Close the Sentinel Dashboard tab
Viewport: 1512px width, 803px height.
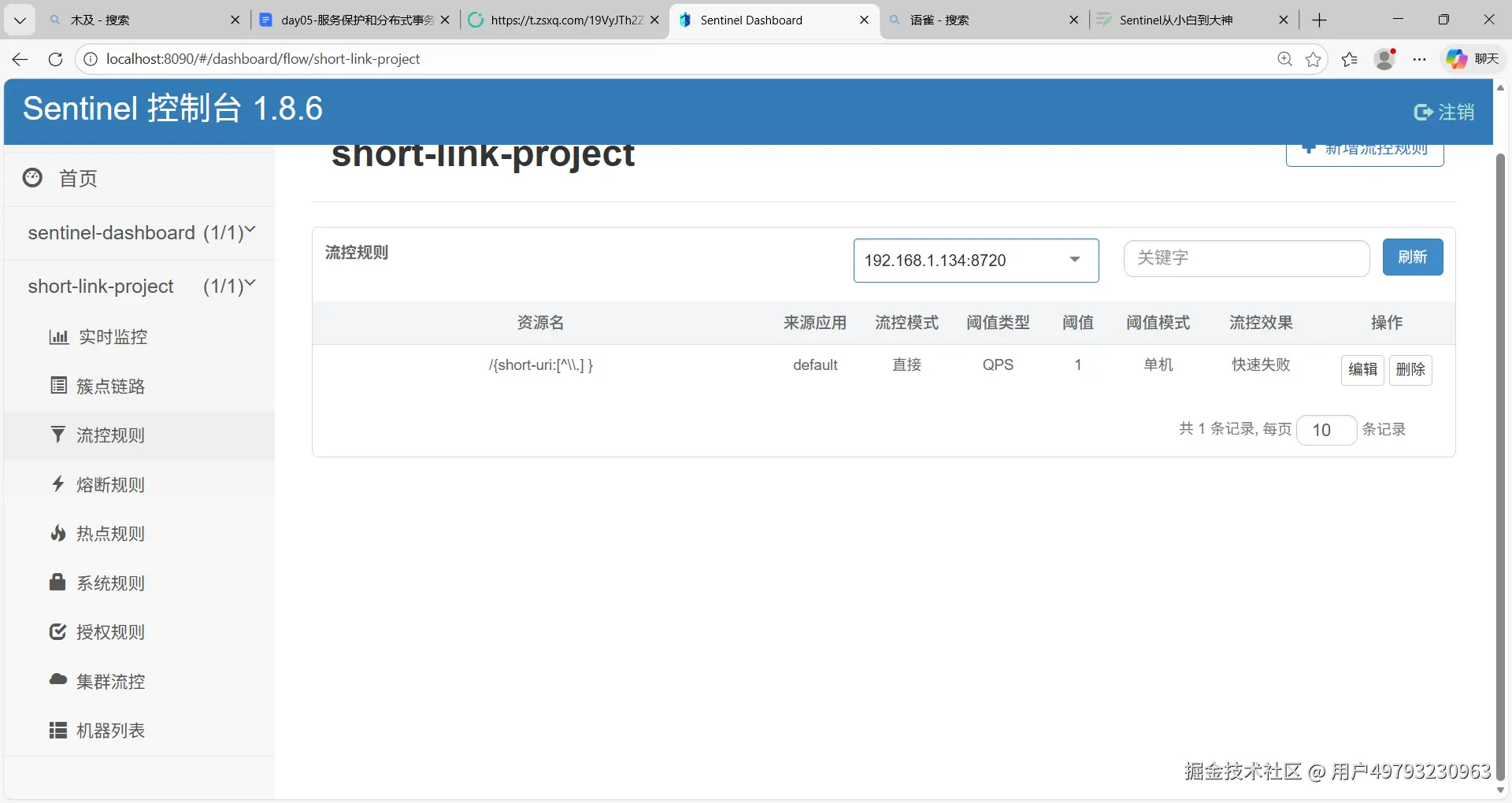pyautogui.click(x=864, y=20)
